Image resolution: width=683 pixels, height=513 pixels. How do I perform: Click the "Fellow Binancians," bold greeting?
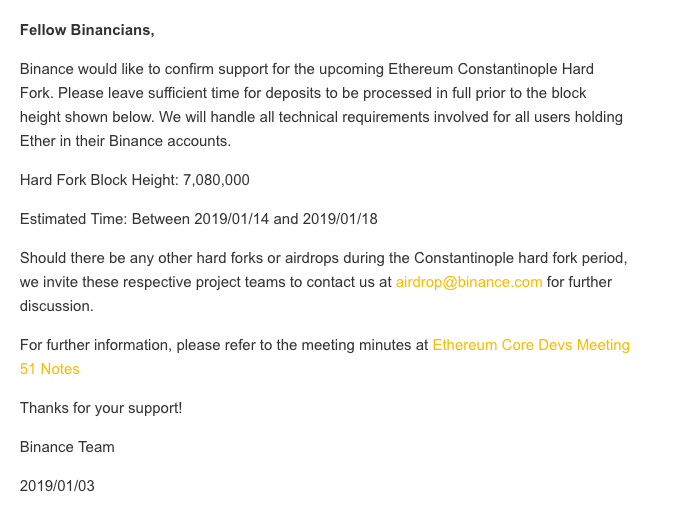tap(87, 30)
